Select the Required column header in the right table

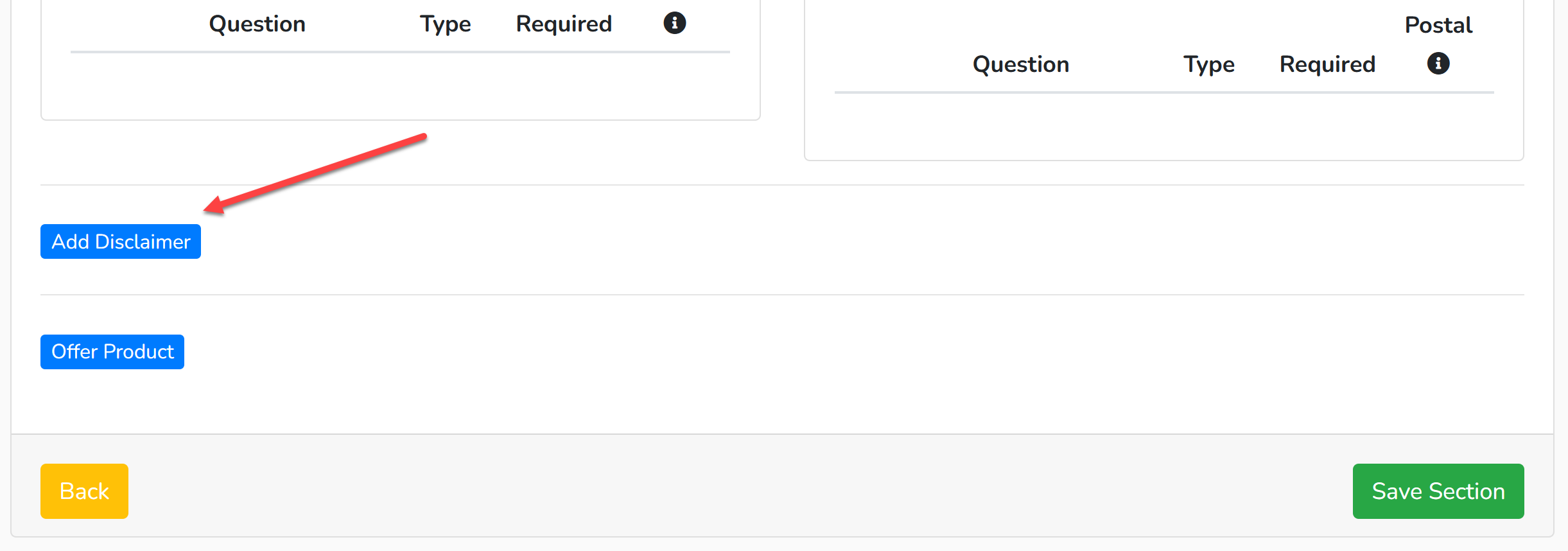1327,64
